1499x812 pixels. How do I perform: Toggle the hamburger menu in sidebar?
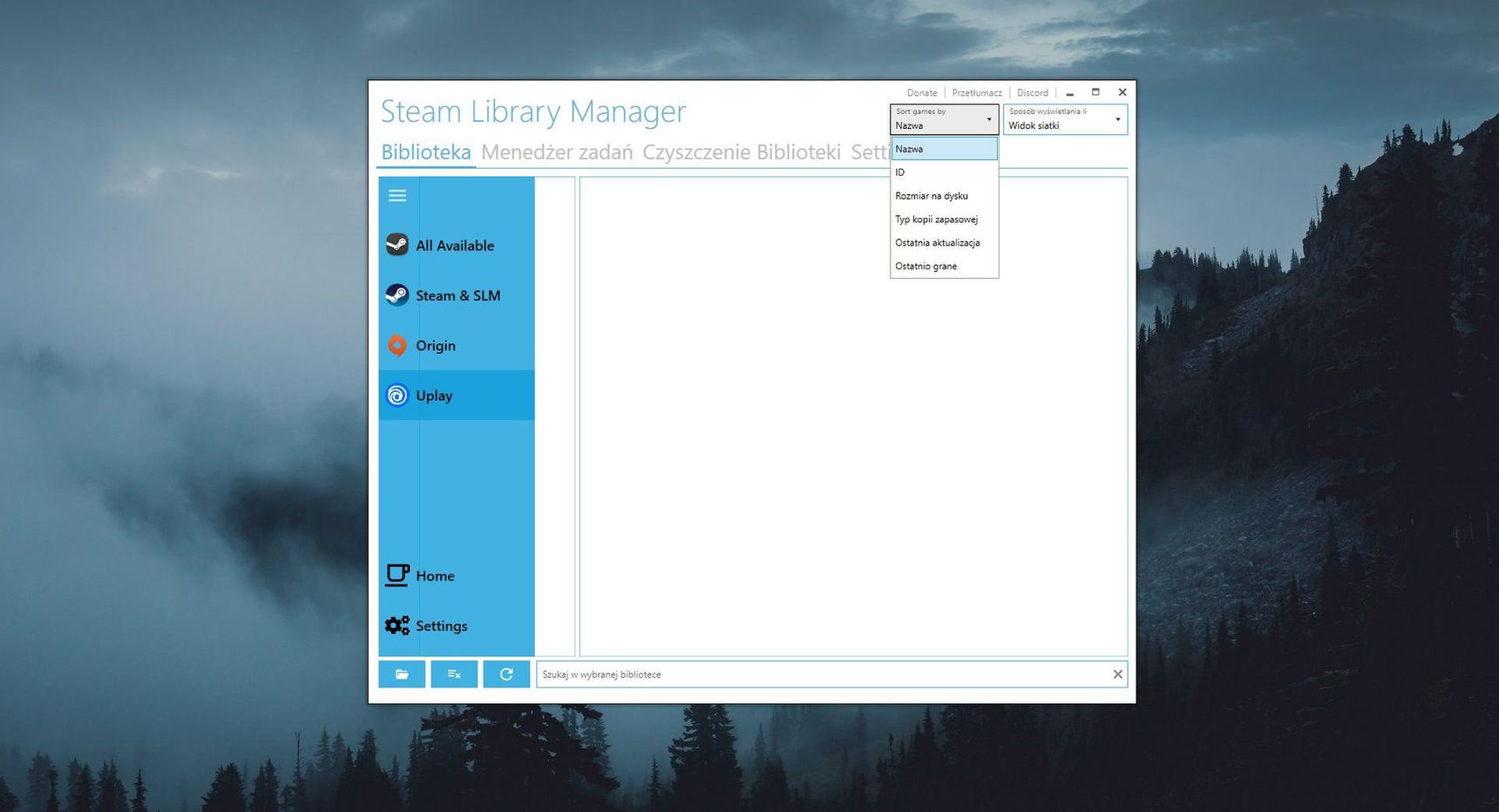[x=397, y=195]
